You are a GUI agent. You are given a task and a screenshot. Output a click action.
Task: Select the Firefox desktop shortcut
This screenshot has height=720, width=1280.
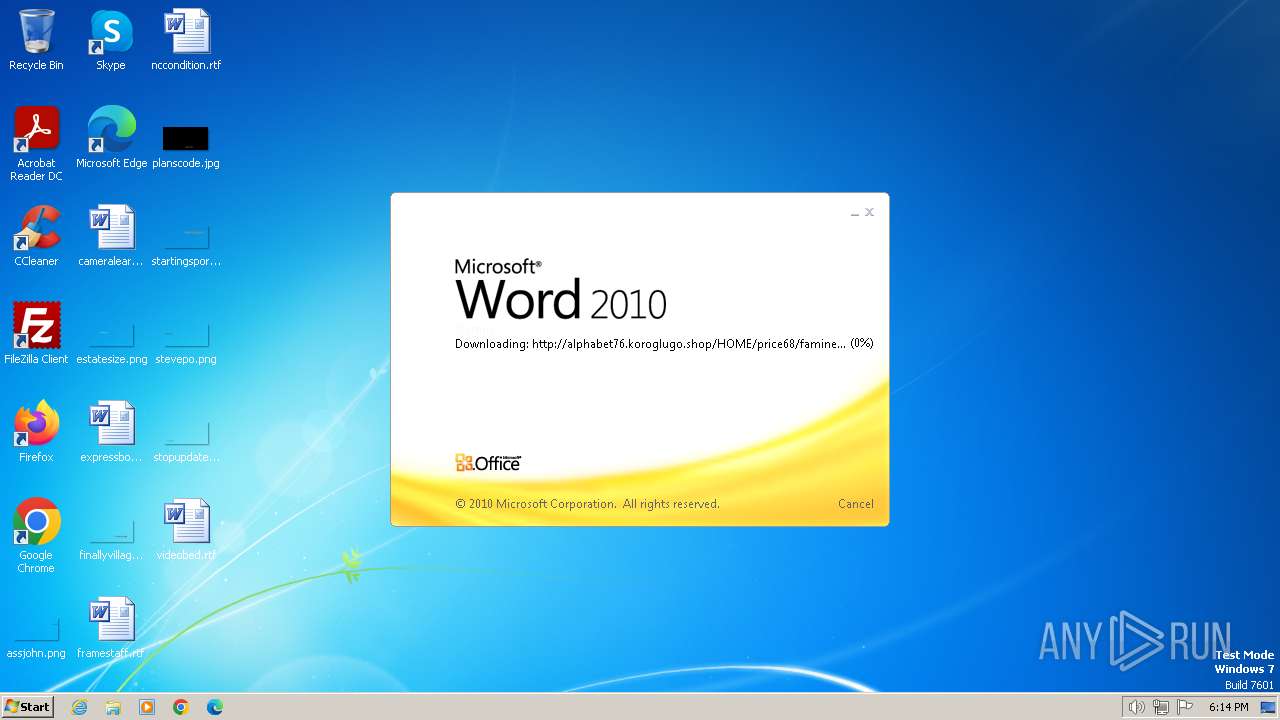[36, 432]
